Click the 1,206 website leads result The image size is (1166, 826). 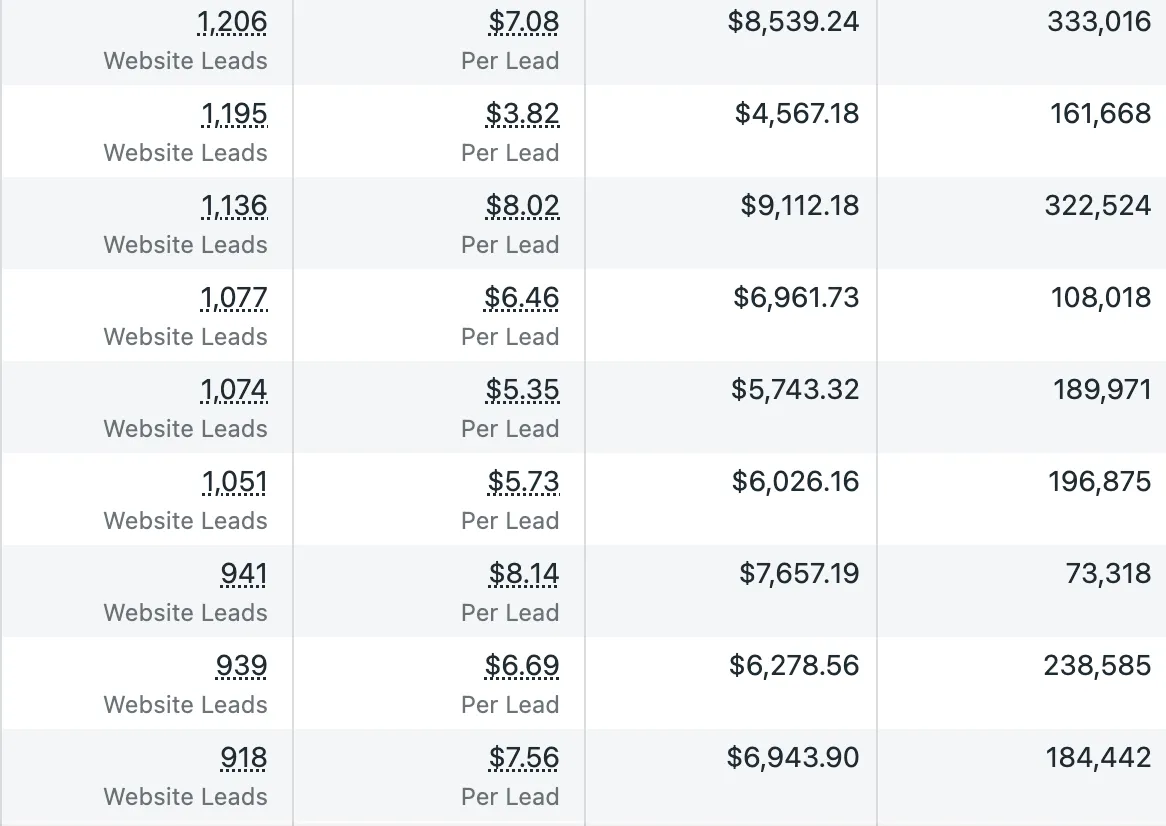click(232, 22)
